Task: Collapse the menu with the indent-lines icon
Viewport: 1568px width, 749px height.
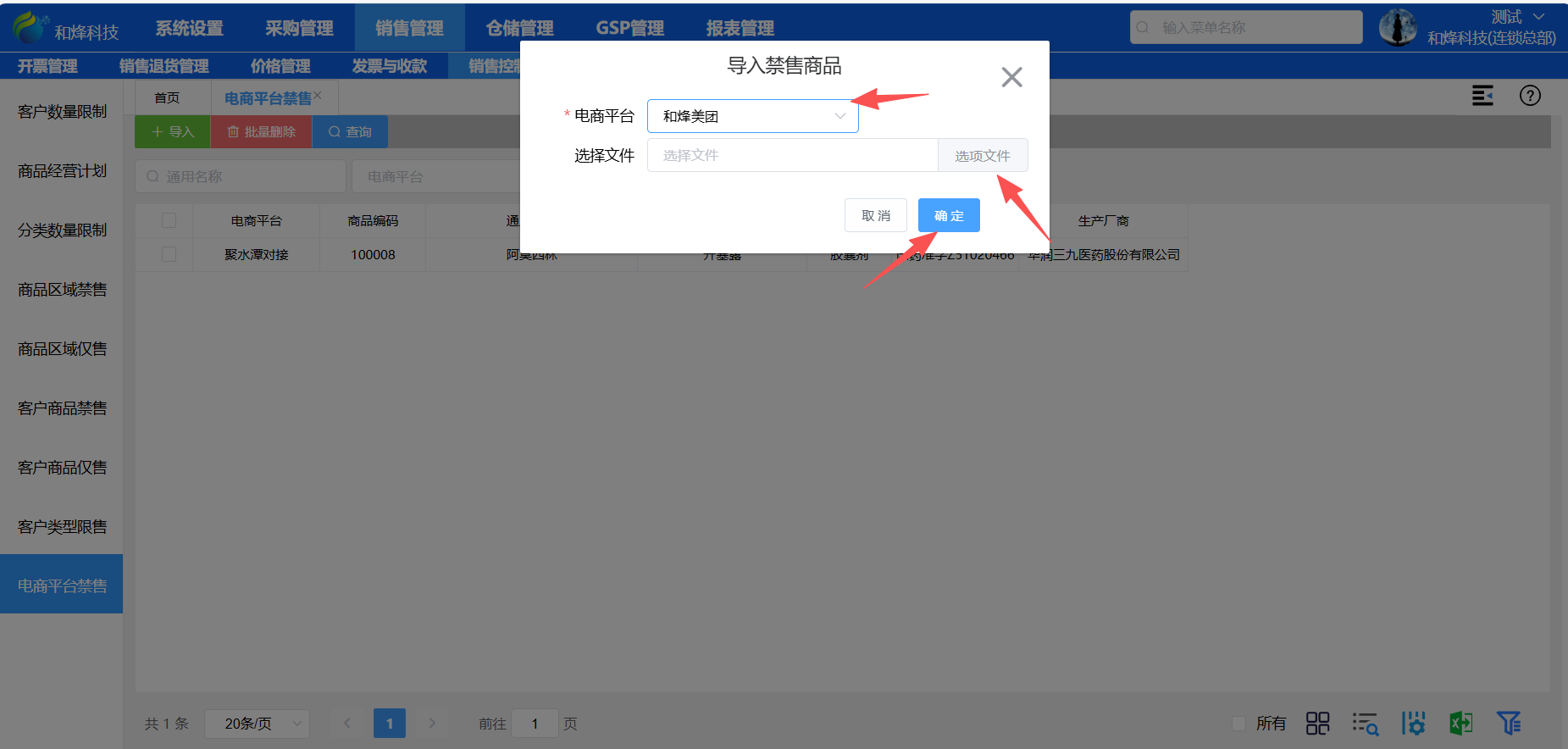Action: [x=1482, y=96]
